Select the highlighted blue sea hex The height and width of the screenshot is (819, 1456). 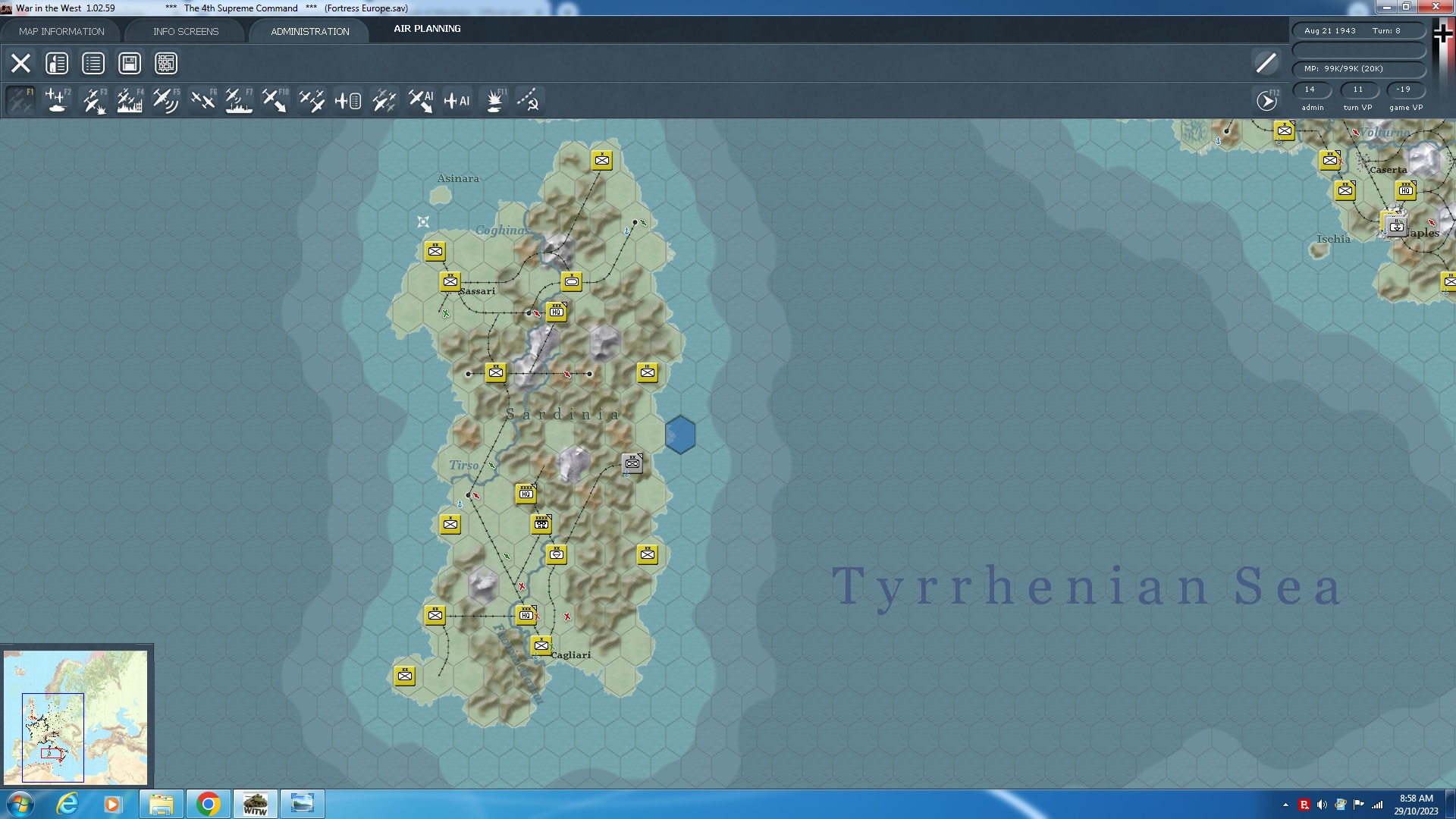pos(679,435)
